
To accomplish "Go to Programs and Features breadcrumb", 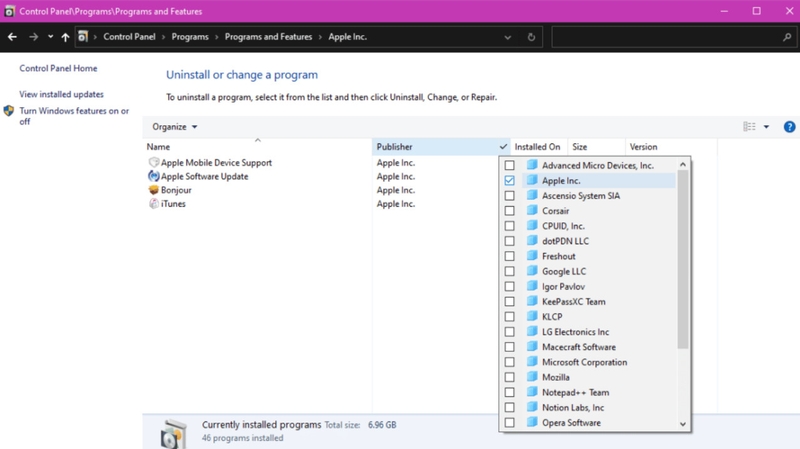I will [x=268, y=37].
